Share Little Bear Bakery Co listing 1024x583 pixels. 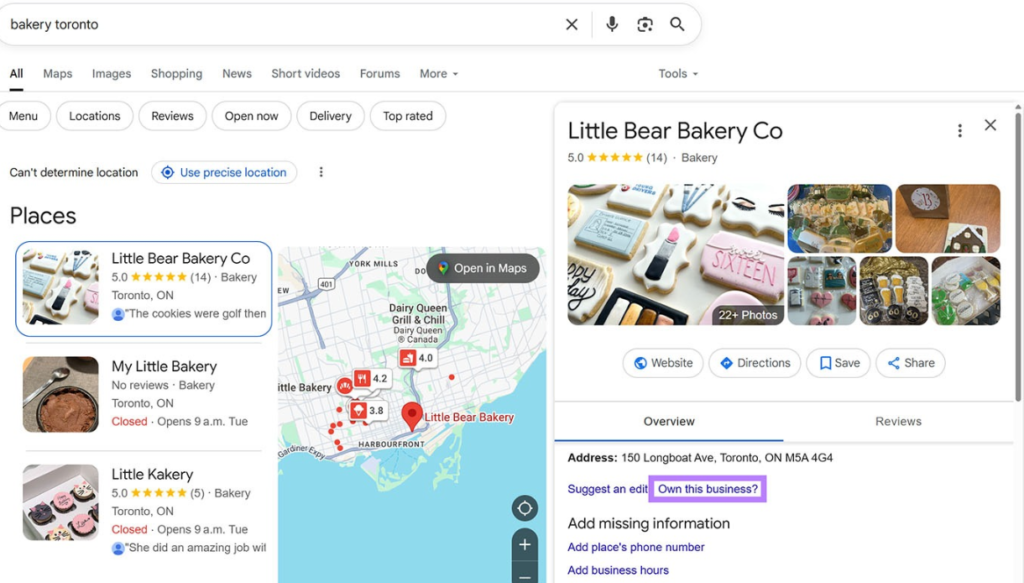point(911,363)
